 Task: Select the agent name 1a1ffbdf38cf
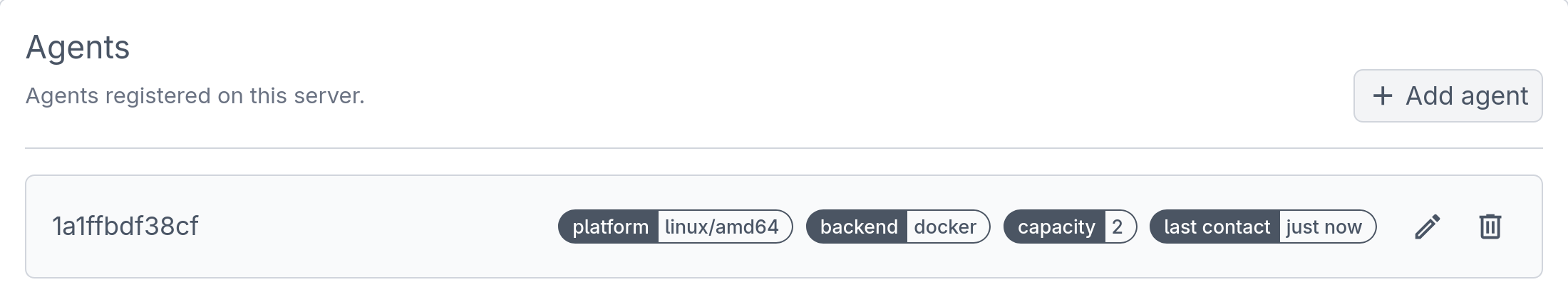[125, 226]
